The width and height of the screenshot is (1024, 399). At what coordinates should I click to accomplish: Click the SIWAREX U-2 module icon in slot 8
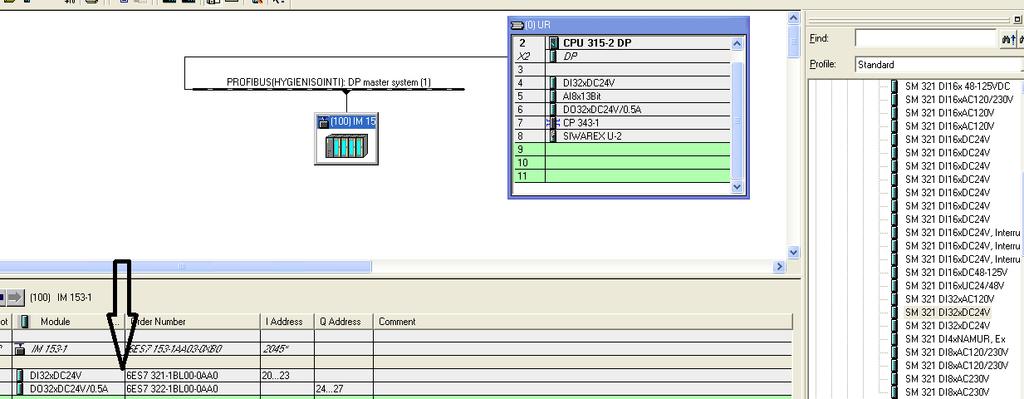[553, 136]
